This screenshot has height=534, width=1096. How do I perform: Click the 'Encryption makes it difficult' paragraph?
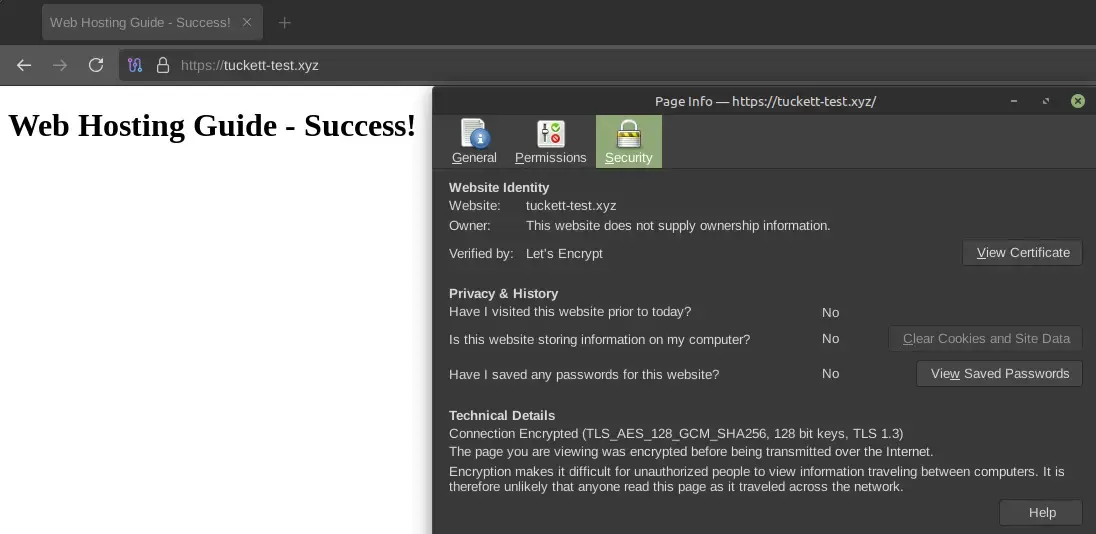click(756, 479)
